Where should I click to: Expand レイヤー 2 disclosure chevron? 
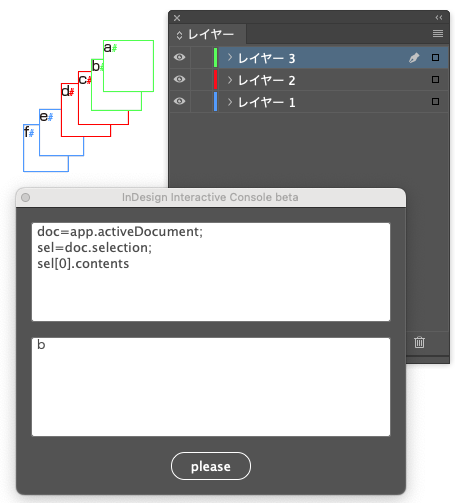pyautogui.click(x=230, y=80)
